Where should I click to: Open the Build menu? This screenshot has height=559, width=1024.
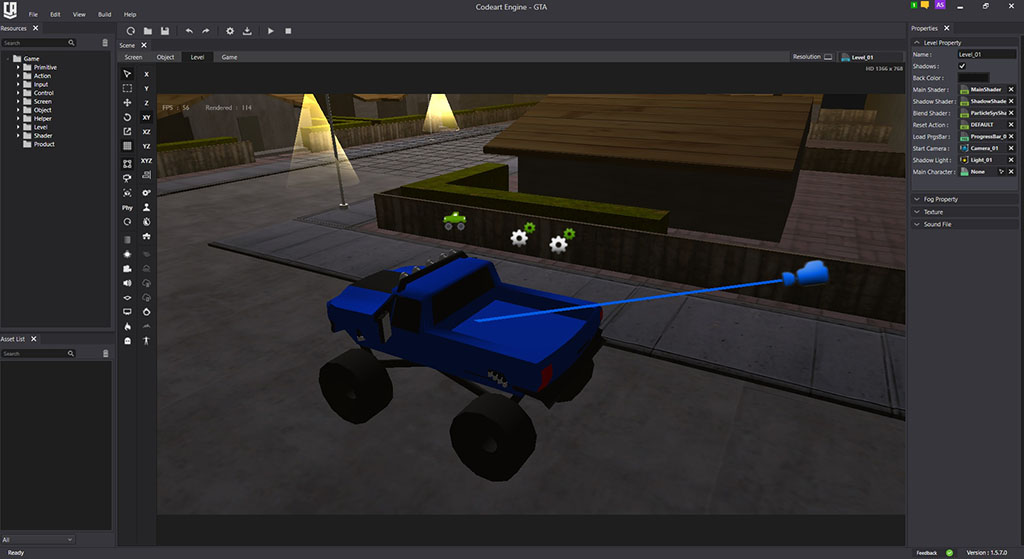click(x=105, y=15)
